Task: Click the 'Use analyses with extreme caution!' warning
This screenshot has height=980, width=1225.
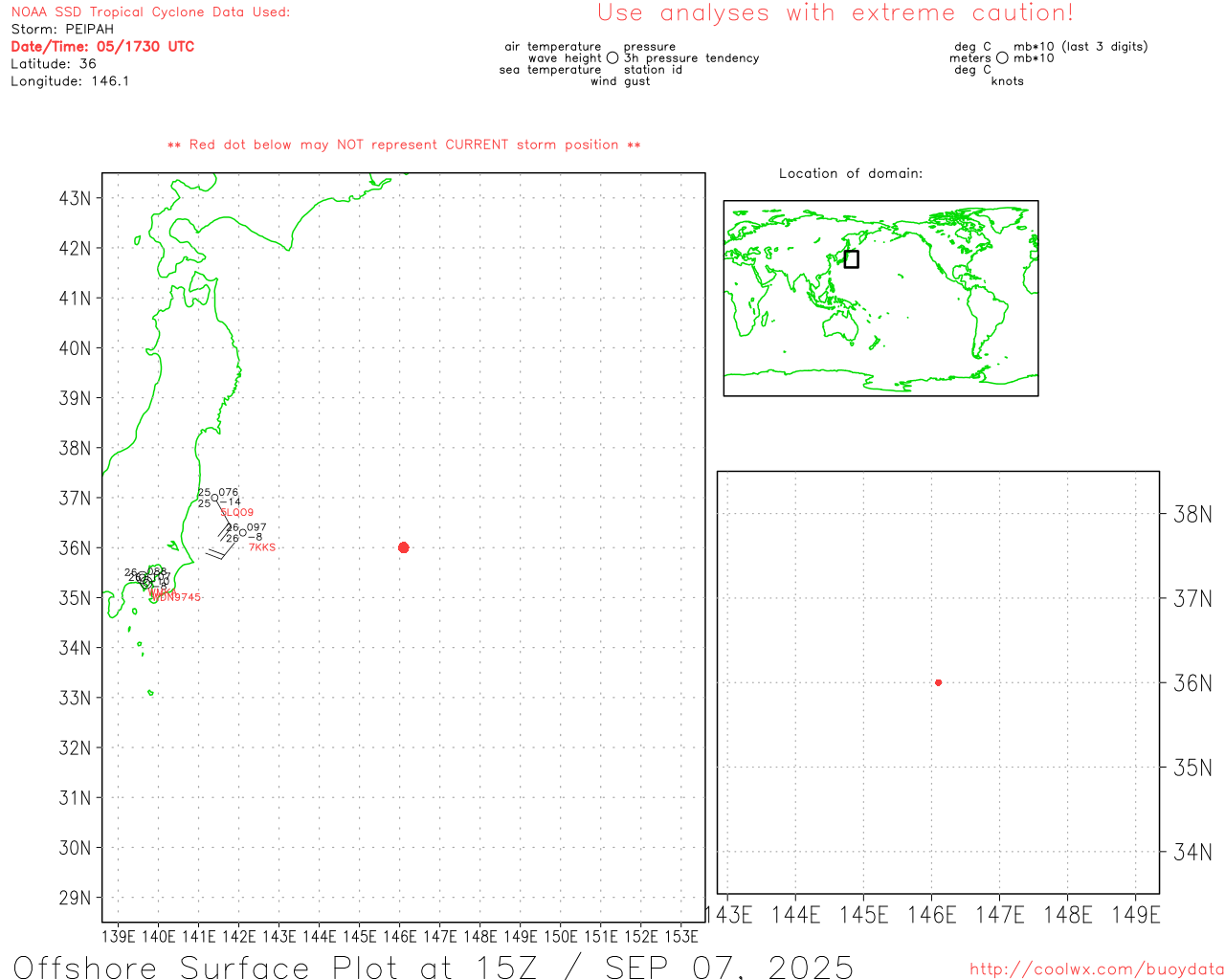Action: click(835, 12)
